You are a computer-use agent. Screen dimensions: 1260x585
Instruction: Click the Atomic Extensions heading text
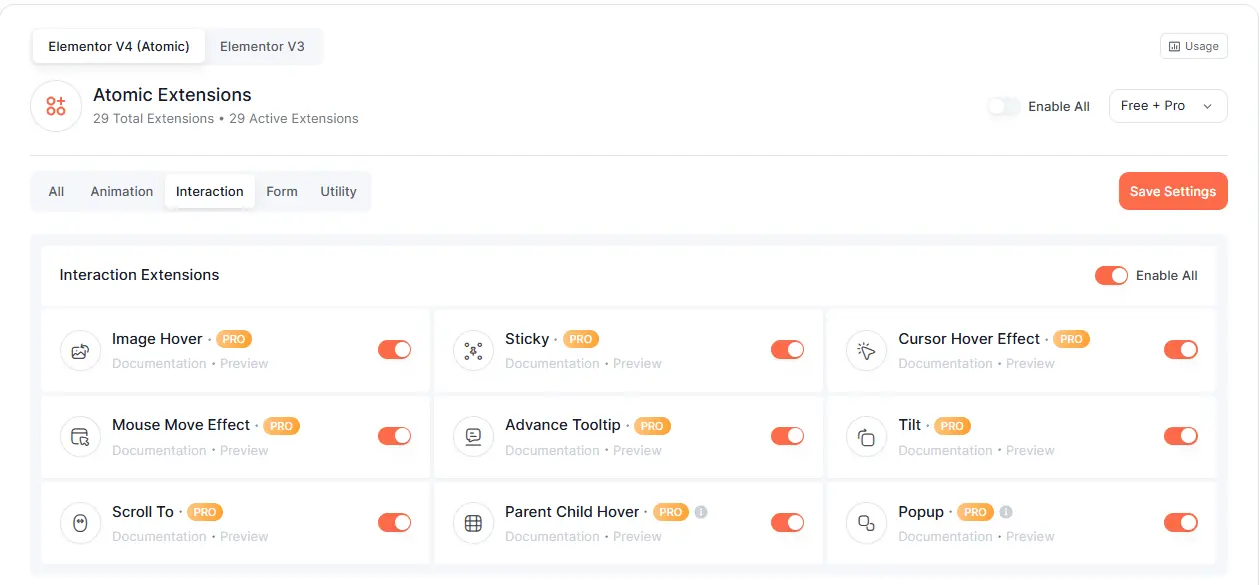[172, 95]
